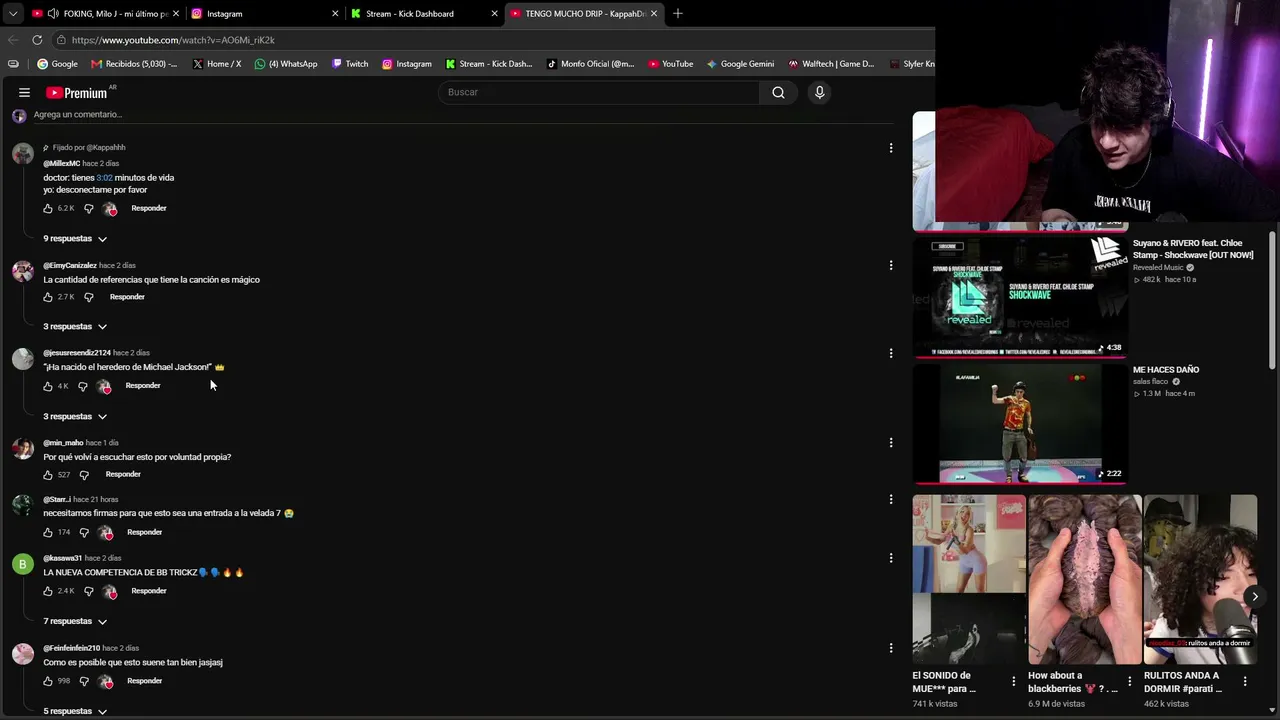View site information icon beside URL
1280x720 pixels.
pyautogui.click(x=62, y=40)
